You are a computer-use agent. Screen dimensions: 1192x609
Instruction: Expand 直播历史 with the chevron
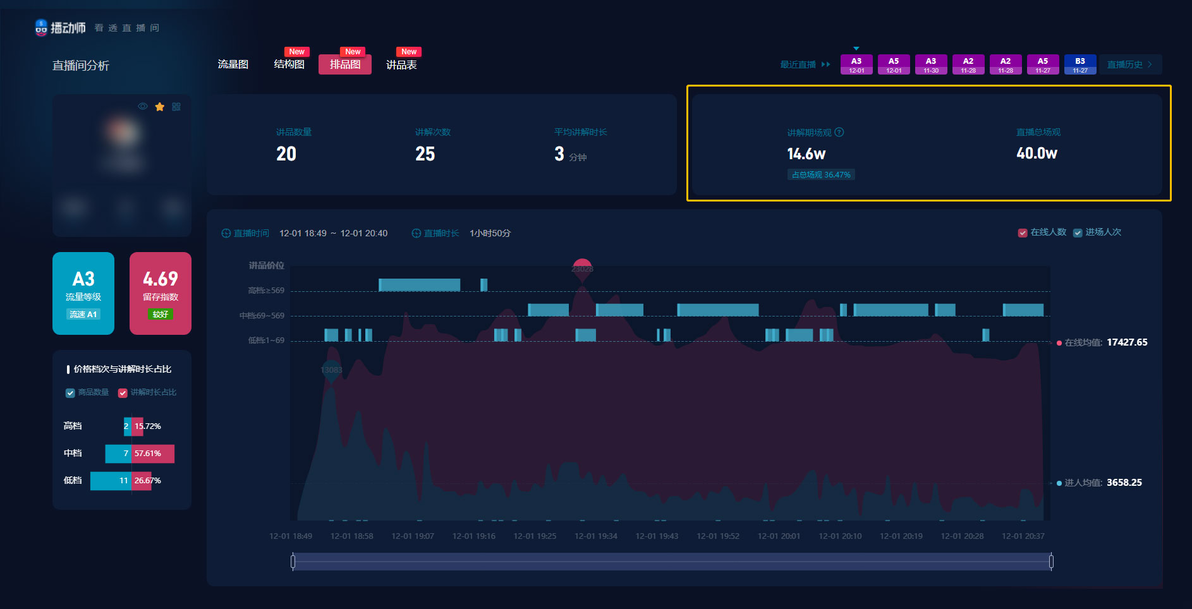click(1130, 65)
